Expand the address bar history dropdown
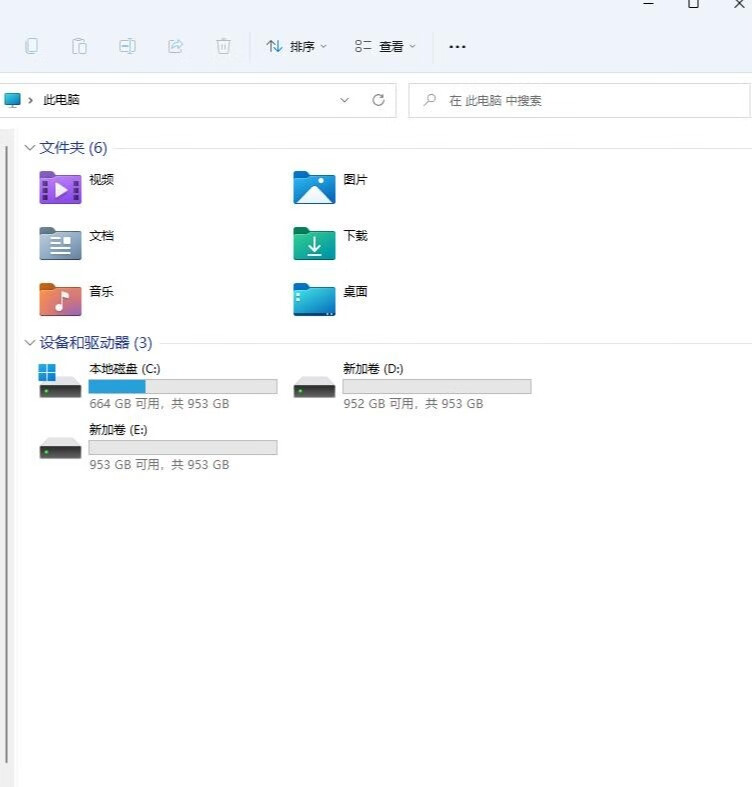The width and height of the screenshot is (752, 787). point(345,100)
